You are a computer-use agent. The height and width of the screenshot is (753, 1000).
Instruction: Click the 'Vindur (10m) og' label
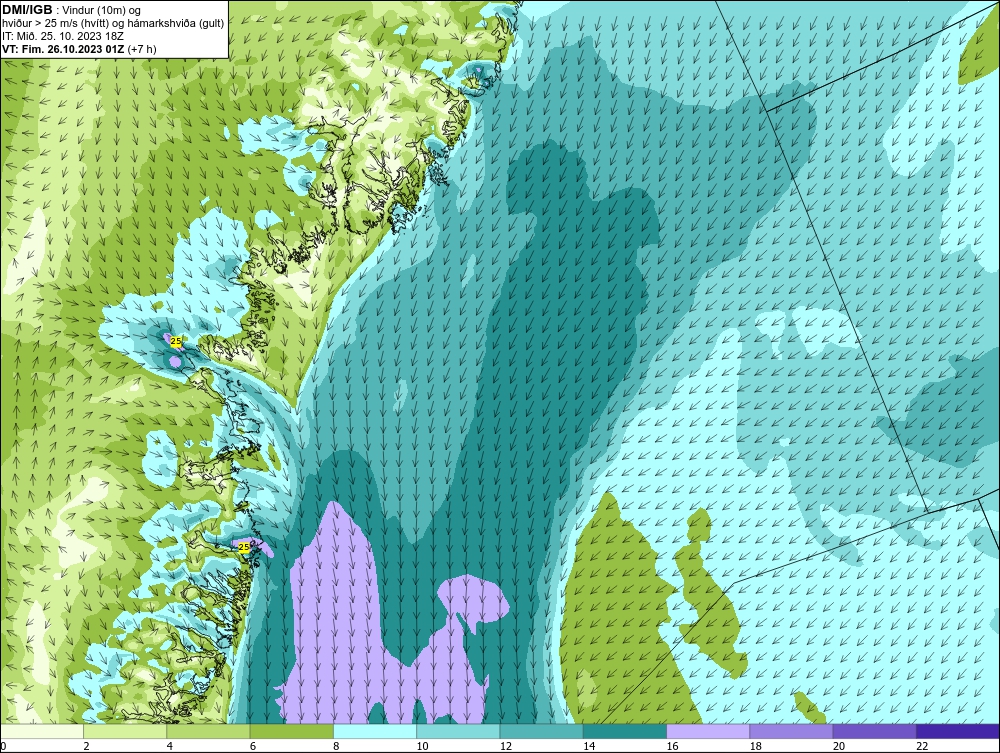coord(102,11)
